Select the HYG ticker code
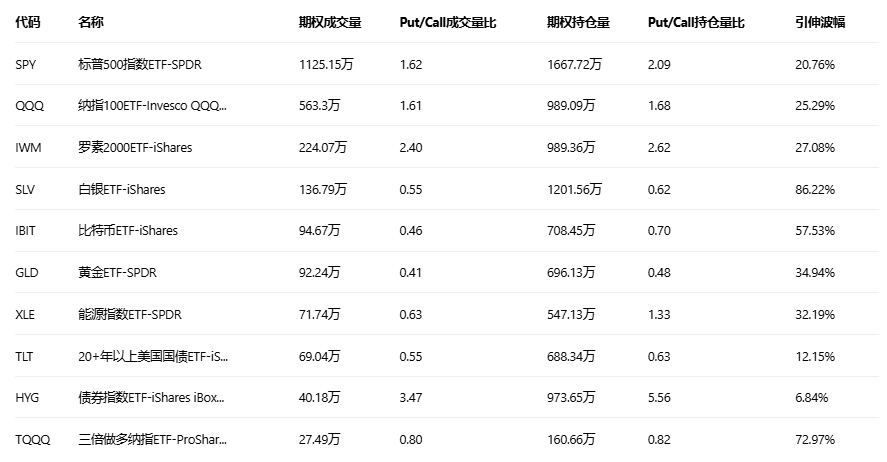Screen dimensions: 887x462 [x=27, y=398]
